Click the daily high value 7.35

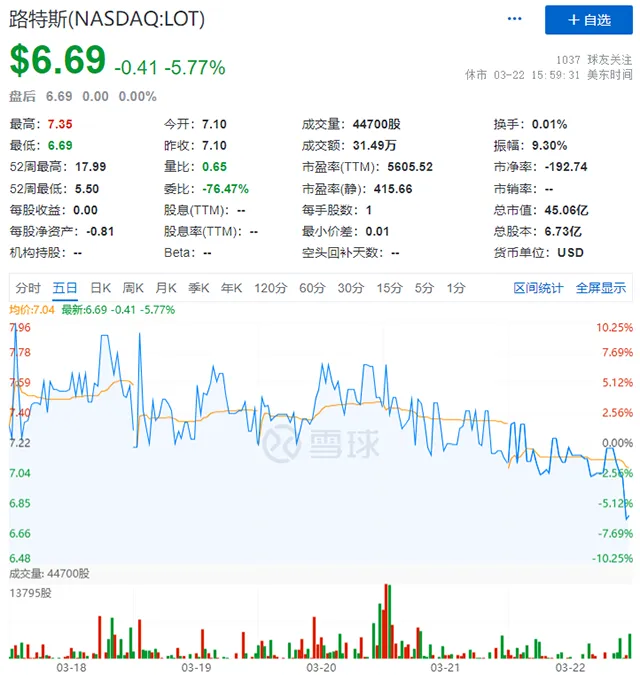coord(60,124)
